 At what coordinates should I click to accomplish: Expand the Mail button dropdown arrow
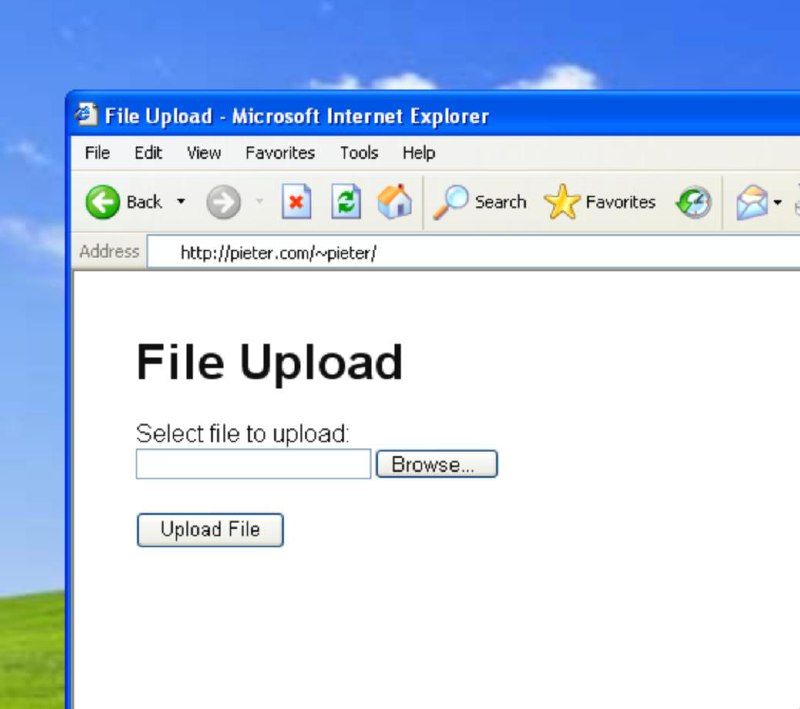778,202
